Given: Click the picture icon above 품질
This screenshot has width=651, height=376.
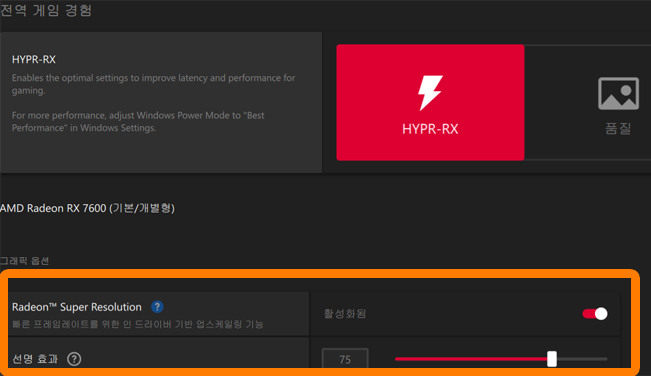Looking at the screenshot, I should (618, 93).
